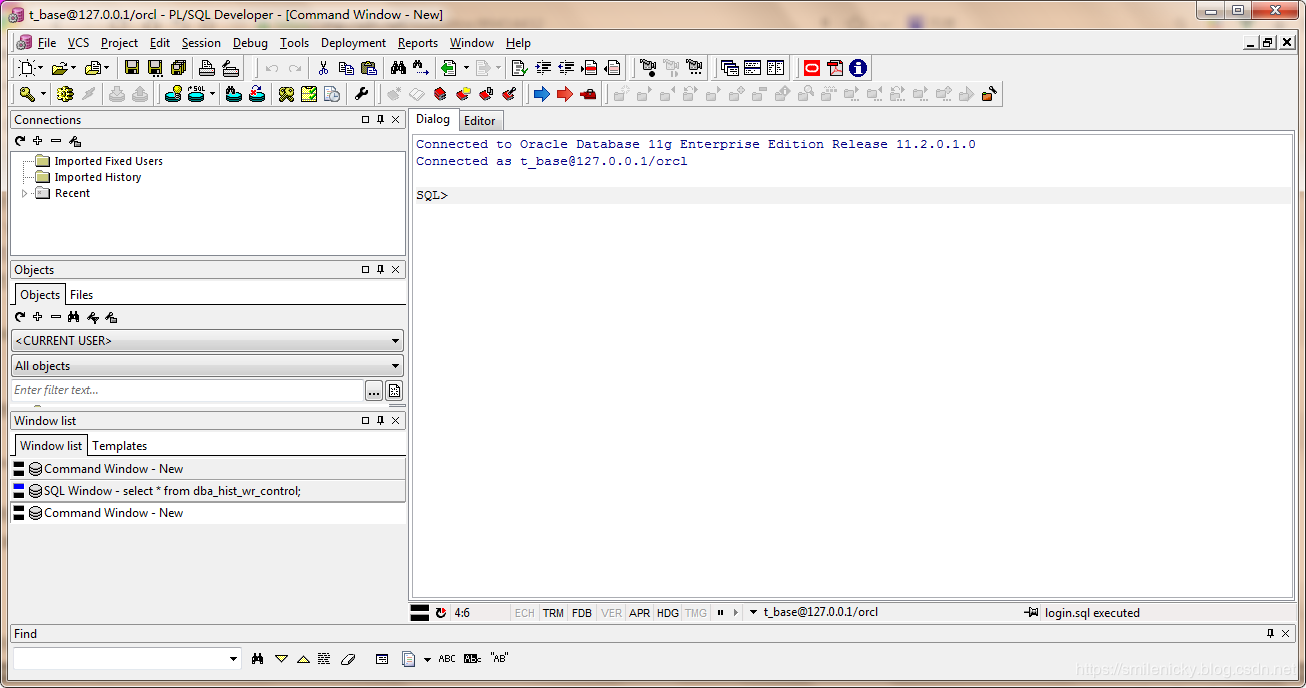1306x688 pixels.
Task: Toggle the ECH echo status indicator
Action: click(525, 613)
